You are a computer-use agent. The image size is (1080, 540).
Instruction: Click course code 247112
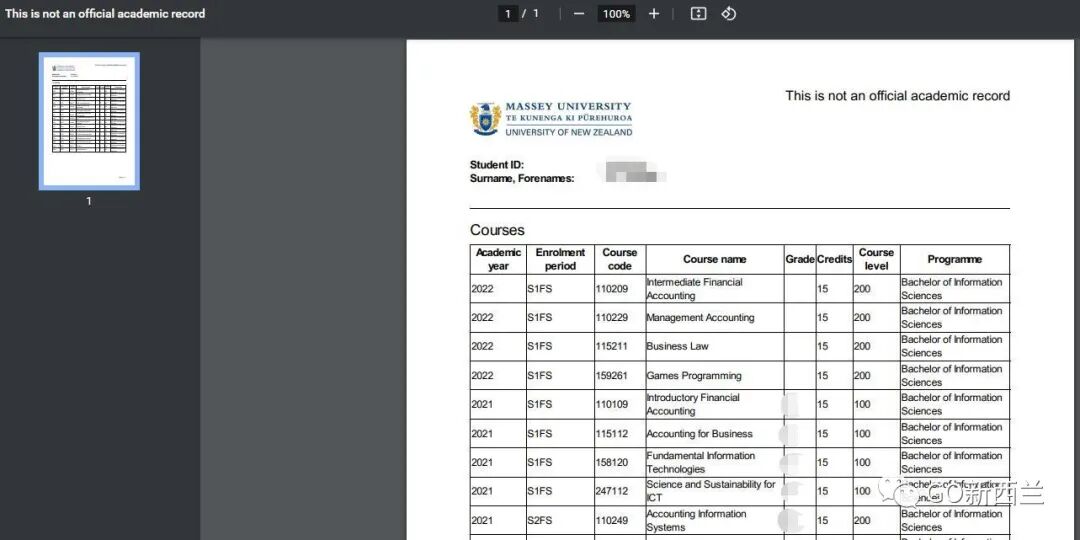click(612, 491)
